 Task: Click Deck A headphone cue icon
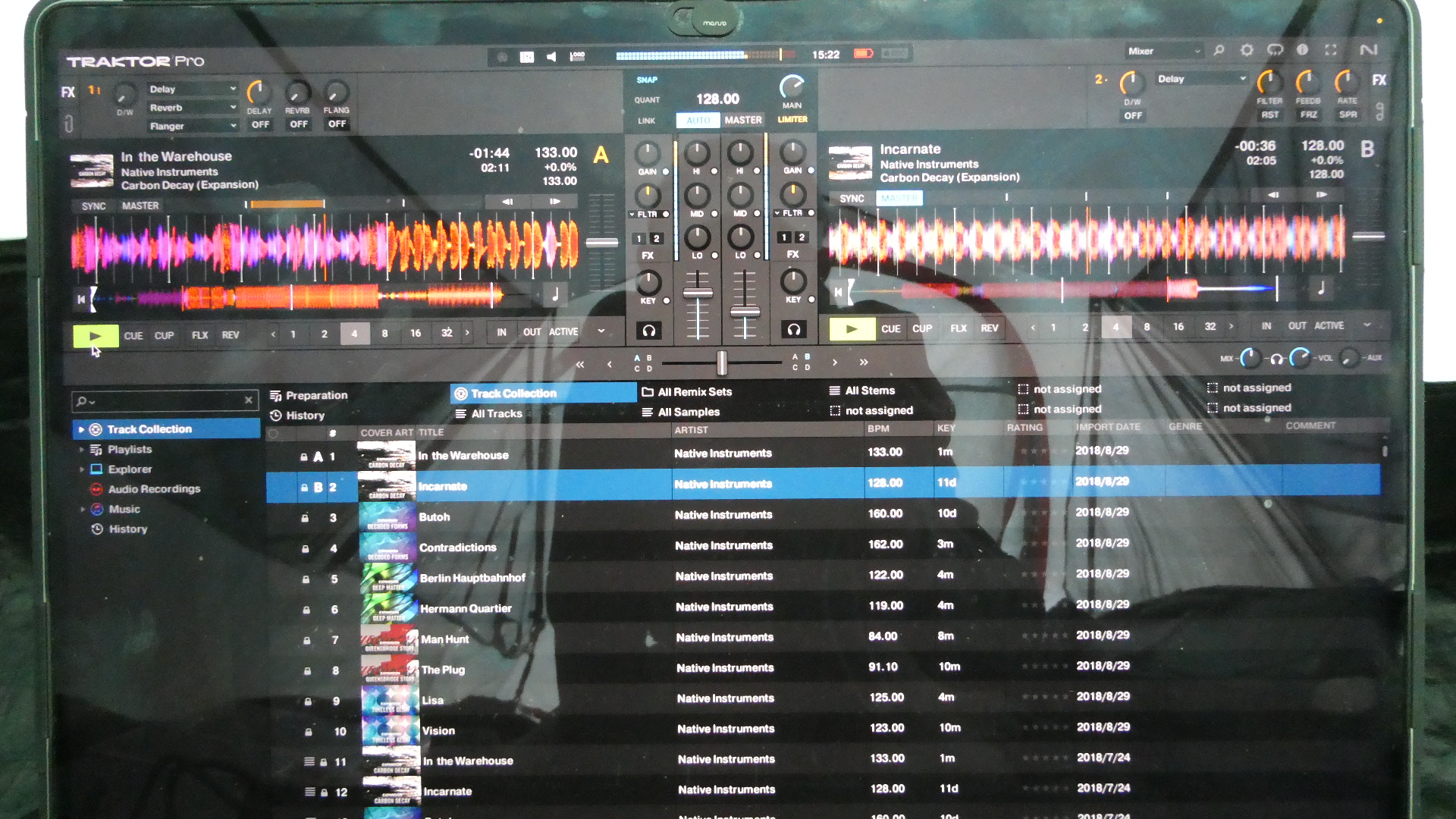648,330
